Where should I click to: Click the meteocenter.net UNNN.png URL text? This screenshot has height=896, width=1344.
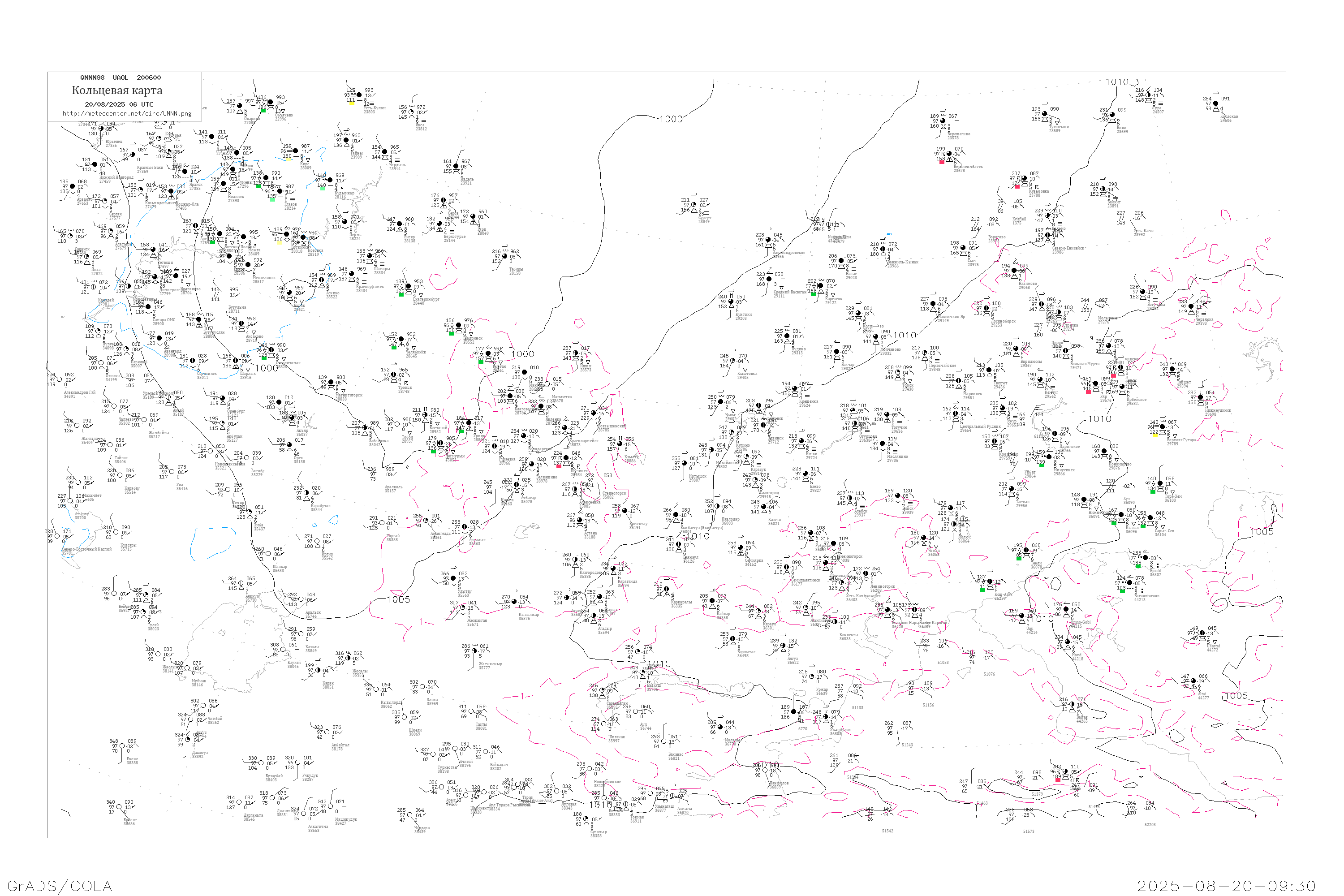[x=127, y=114]
